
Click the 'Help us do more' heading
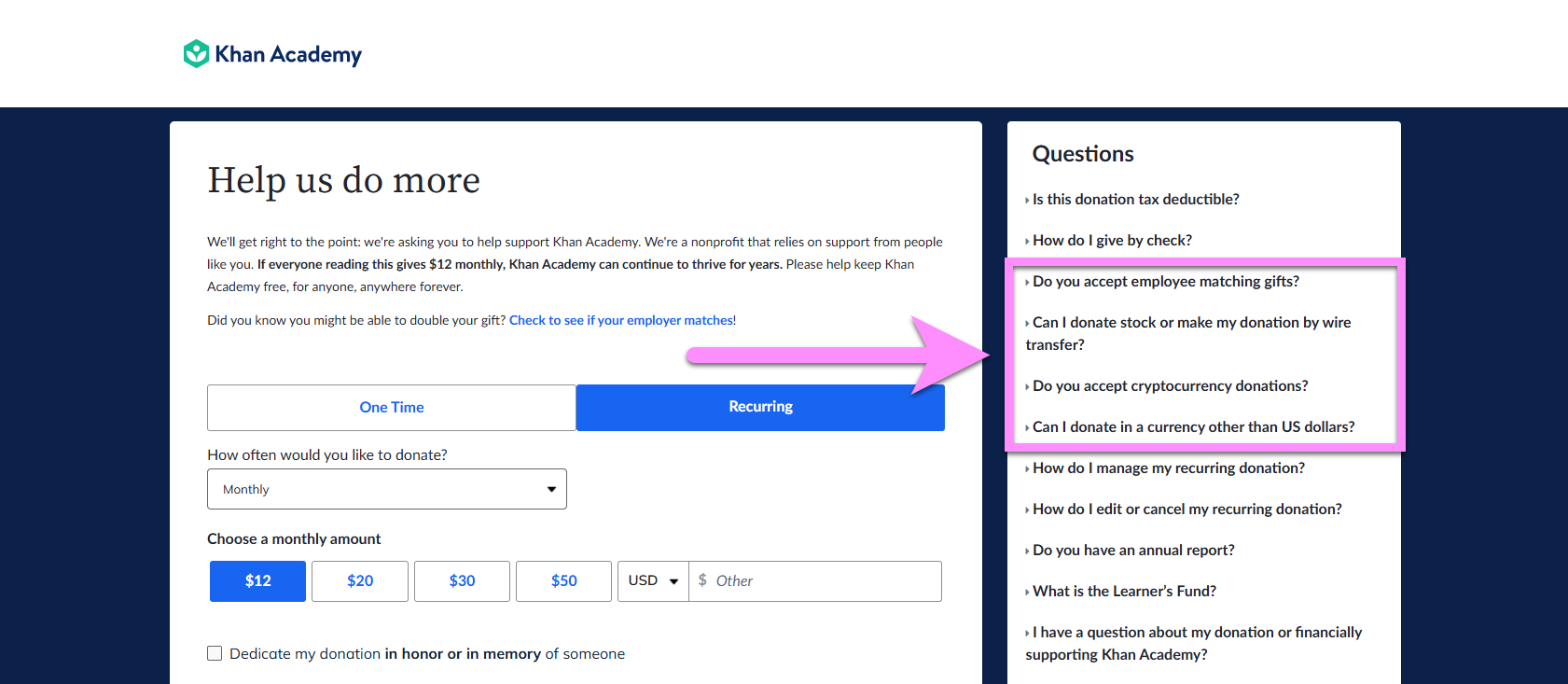point(343,180)
